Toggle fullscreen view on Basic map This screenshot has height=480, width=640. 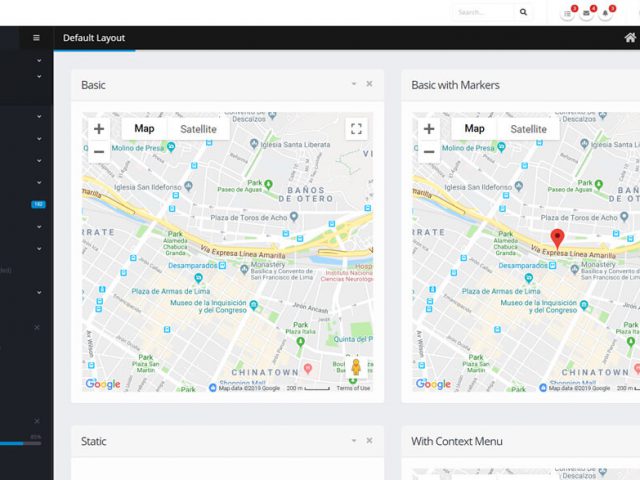[357, 128]
